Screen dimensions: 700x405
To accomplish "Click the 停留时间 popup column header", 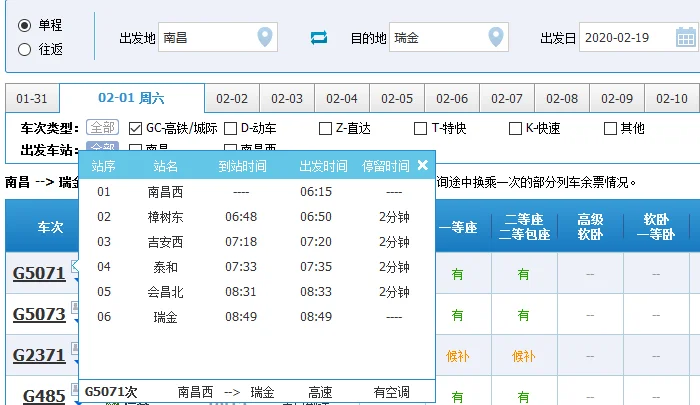I will pos(386,166).
